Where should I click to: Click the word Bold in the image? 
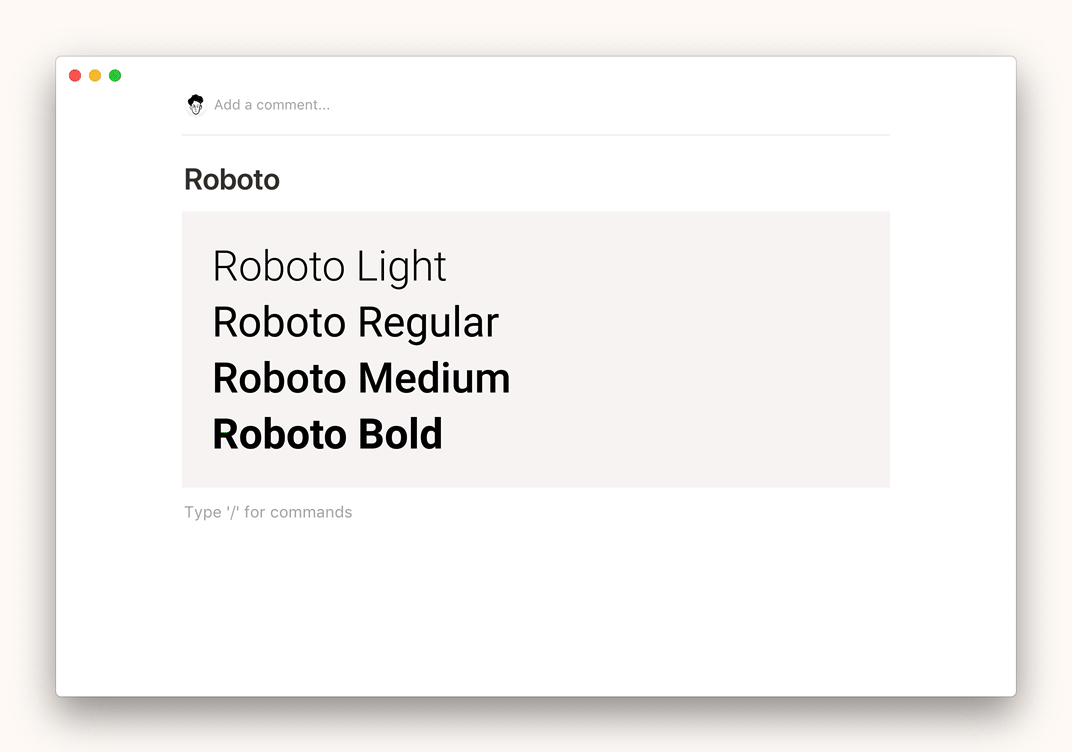tap(400, 435)
